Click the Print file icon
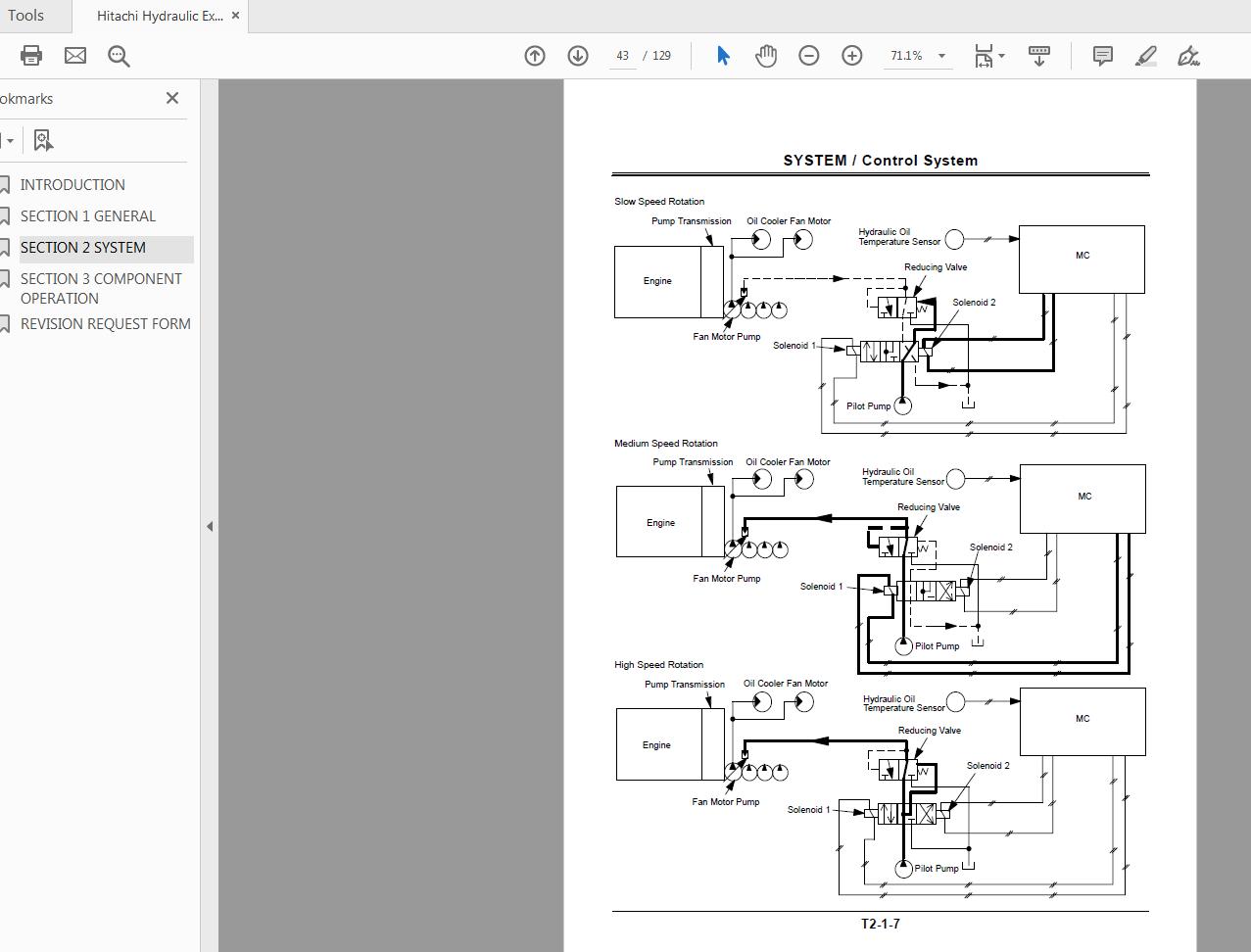 click(x=31, y=56)
